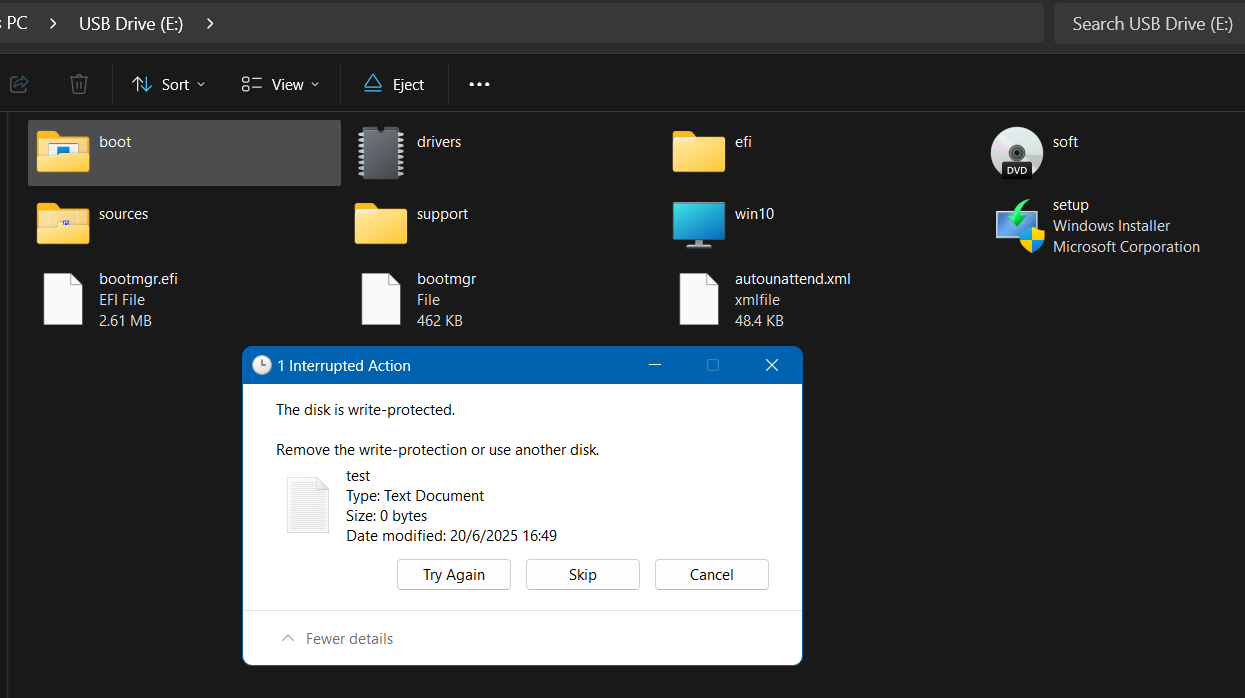Click the "48.4 KB" file size
The image size is (1245, 698).
coord(759,321)
